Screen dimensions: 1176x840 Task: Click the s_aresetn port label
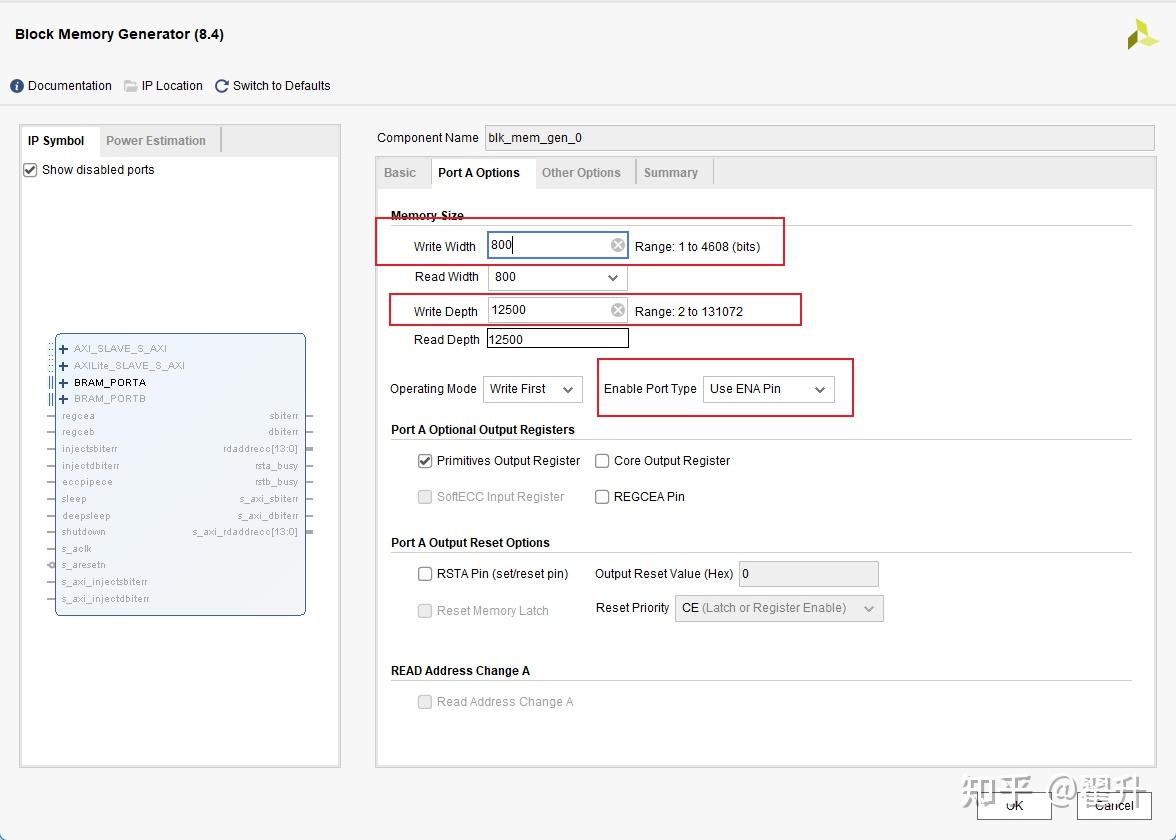pos(83,566)
